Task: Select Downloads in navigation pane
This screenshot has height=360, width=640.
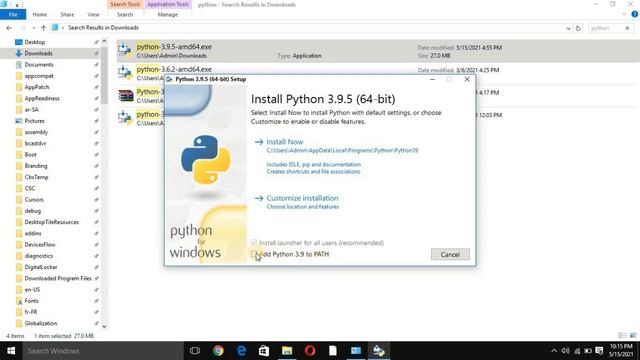Action: [38, 53]
